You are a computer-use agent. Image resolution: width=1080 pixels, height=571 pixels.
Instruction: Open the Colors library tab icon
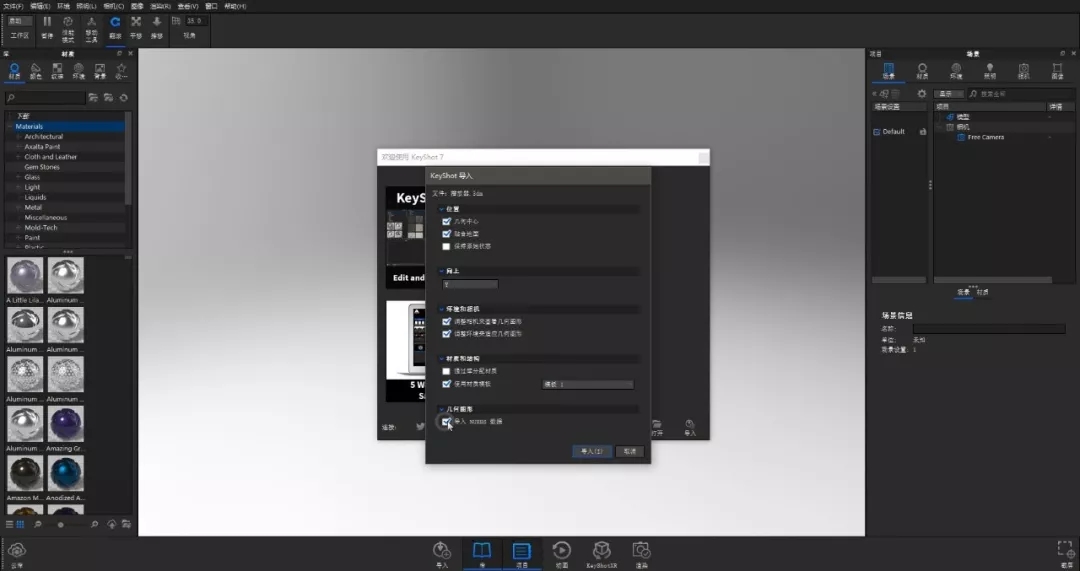(36, 68)
